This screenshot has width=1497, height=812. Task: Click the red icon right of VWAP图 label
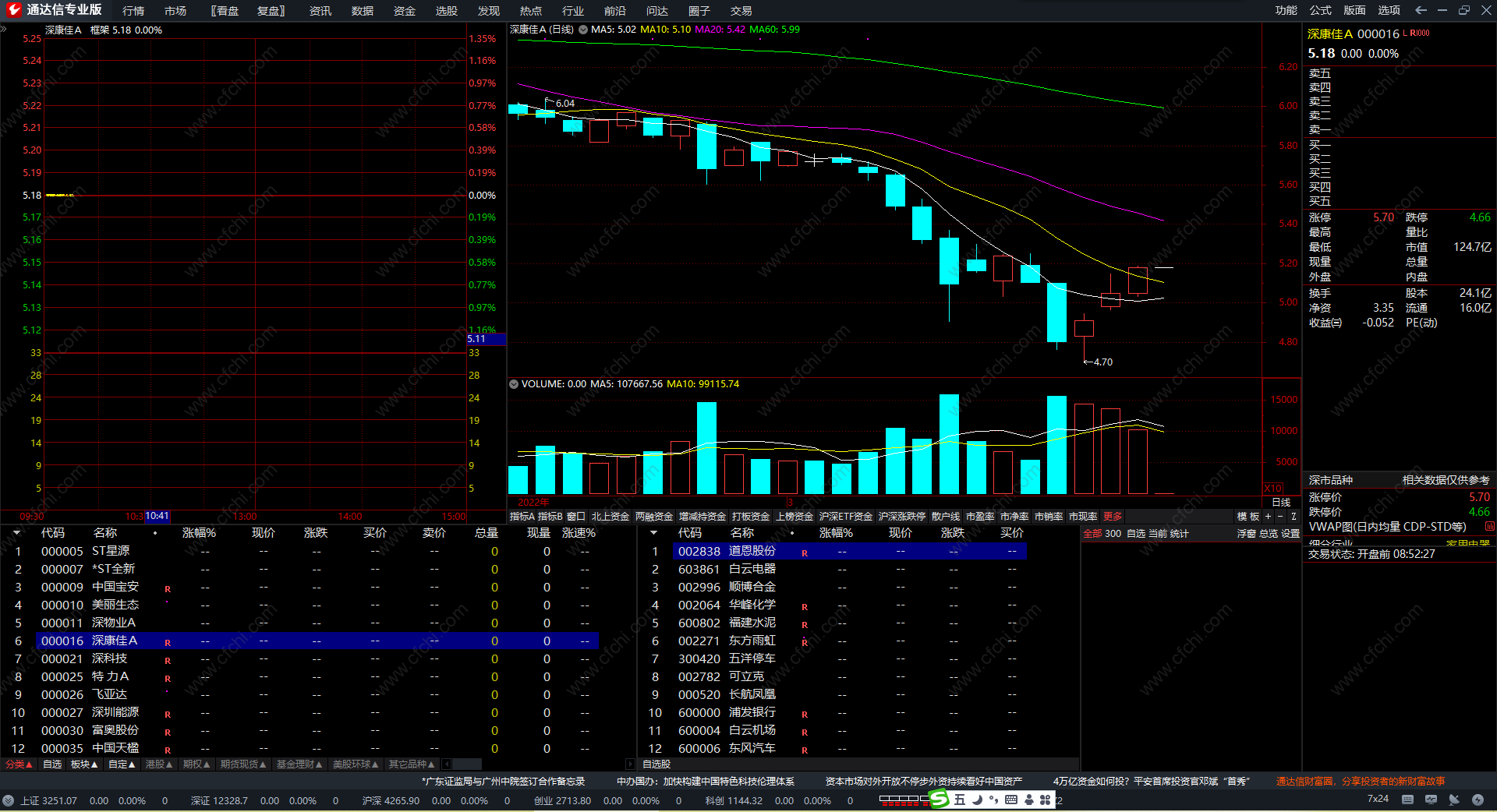pos(1489,527)
